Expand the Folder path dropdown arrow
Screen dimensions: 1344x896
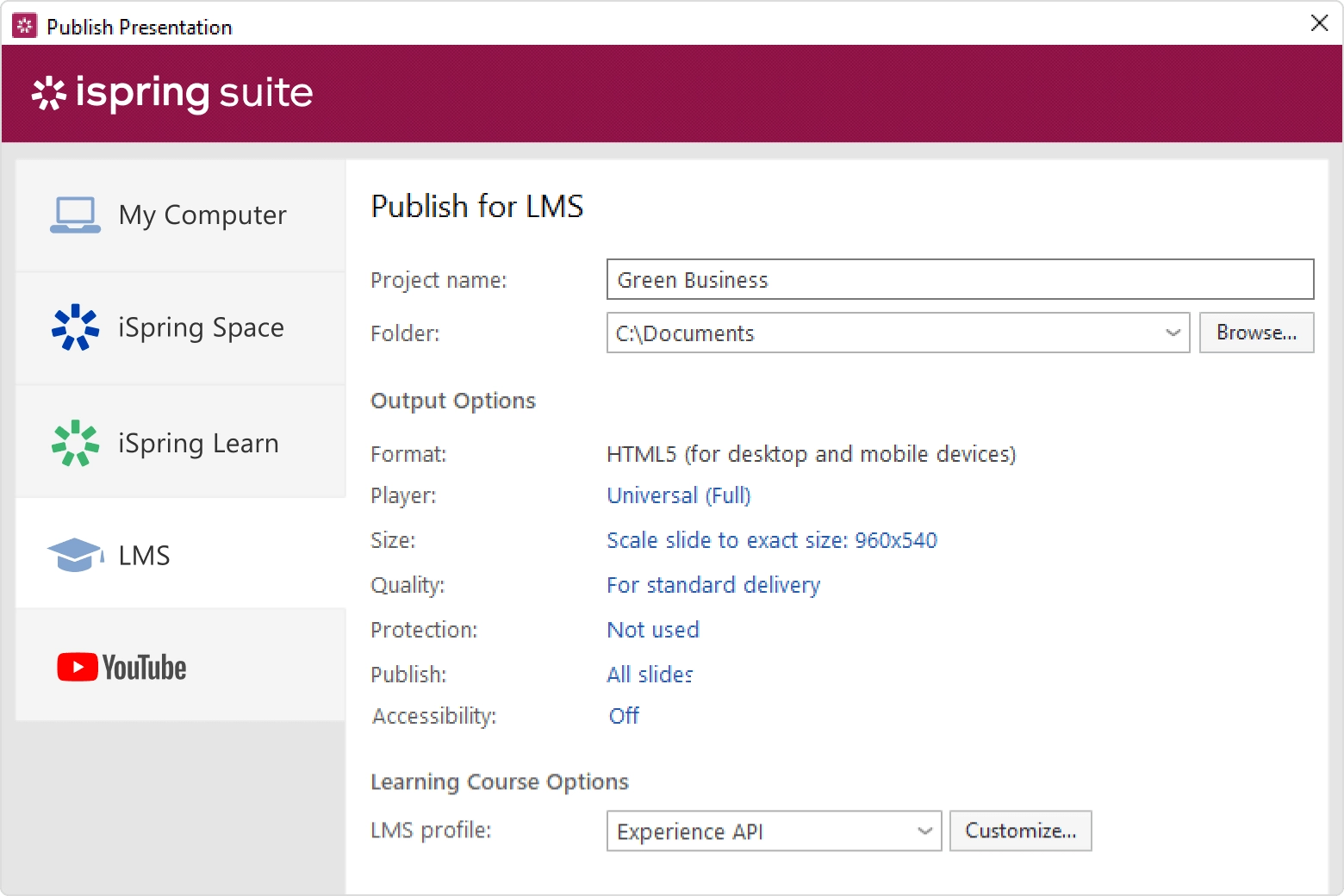(x=1173, y=333)
